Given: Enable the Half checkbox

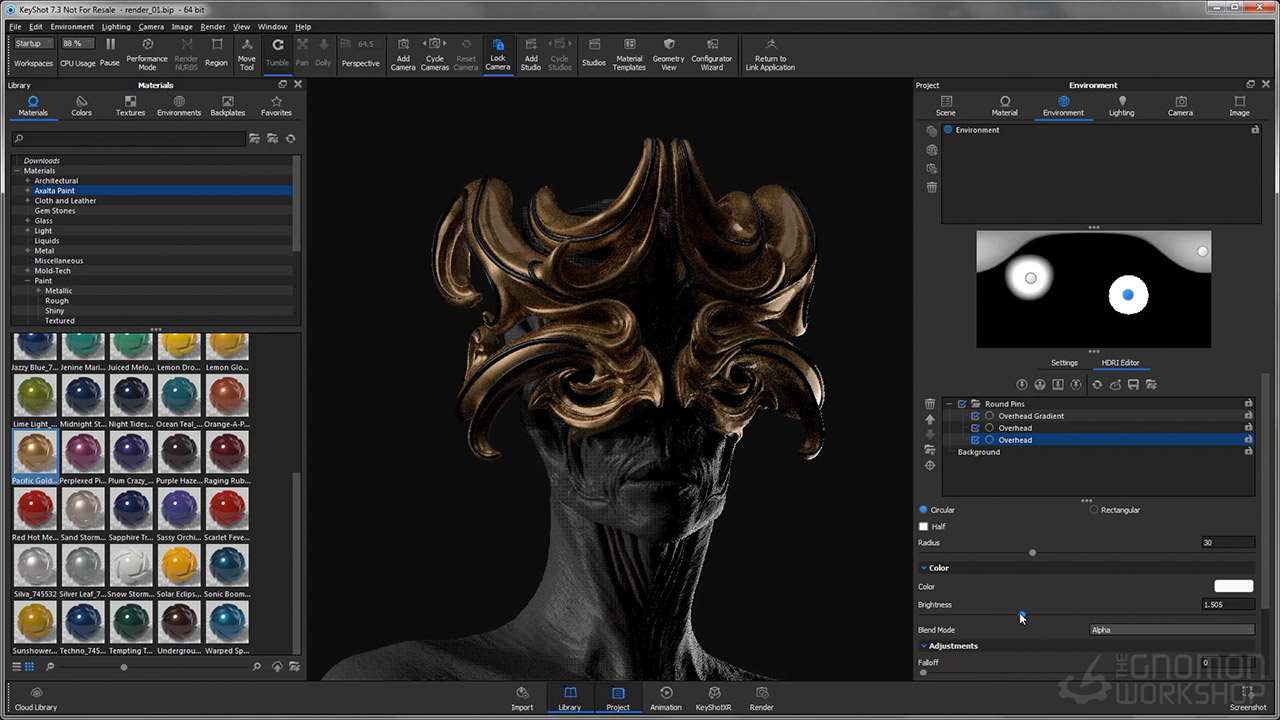Looking at the screenshot, I should coord(924,527).
